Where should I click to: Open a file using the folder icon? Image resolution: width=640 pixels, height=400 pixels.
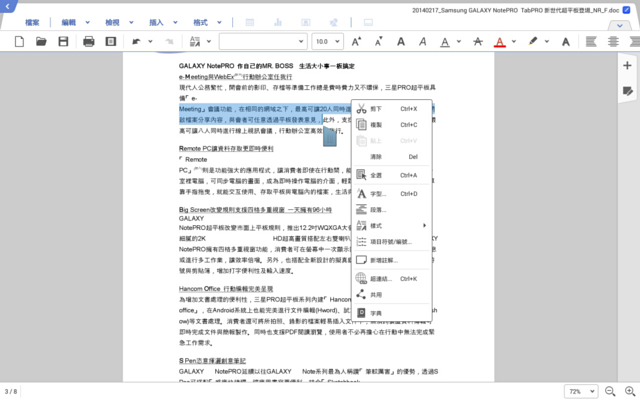click(x=41, y=42)
